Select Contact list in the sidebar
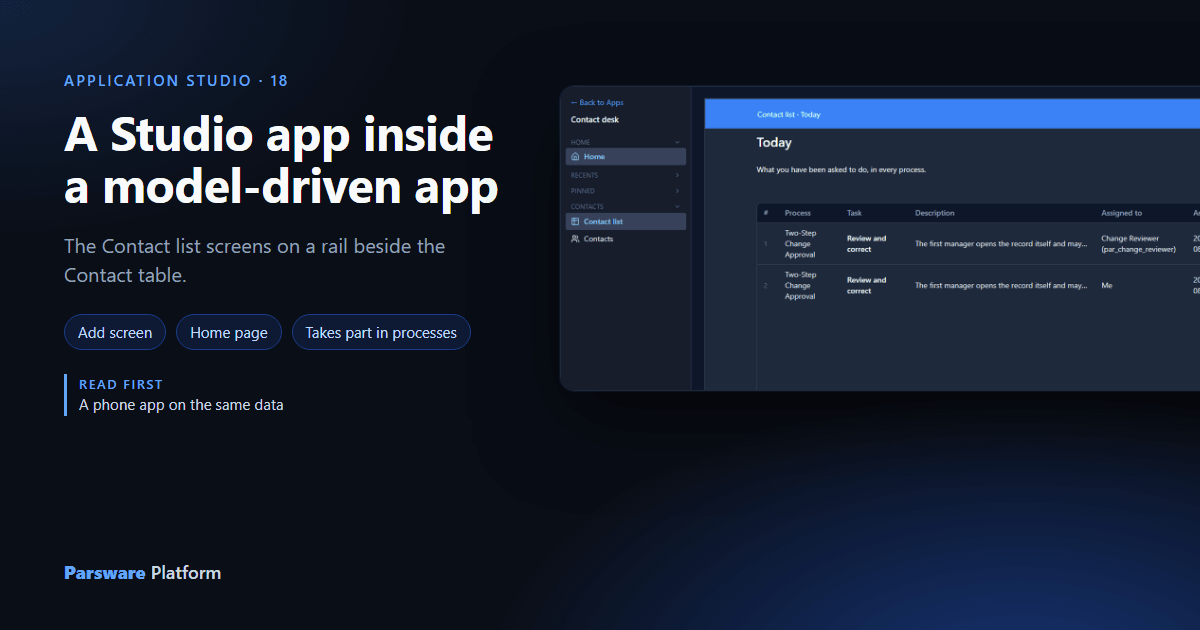The width and height of the screenshot is (1200, 630). [626, 221]
